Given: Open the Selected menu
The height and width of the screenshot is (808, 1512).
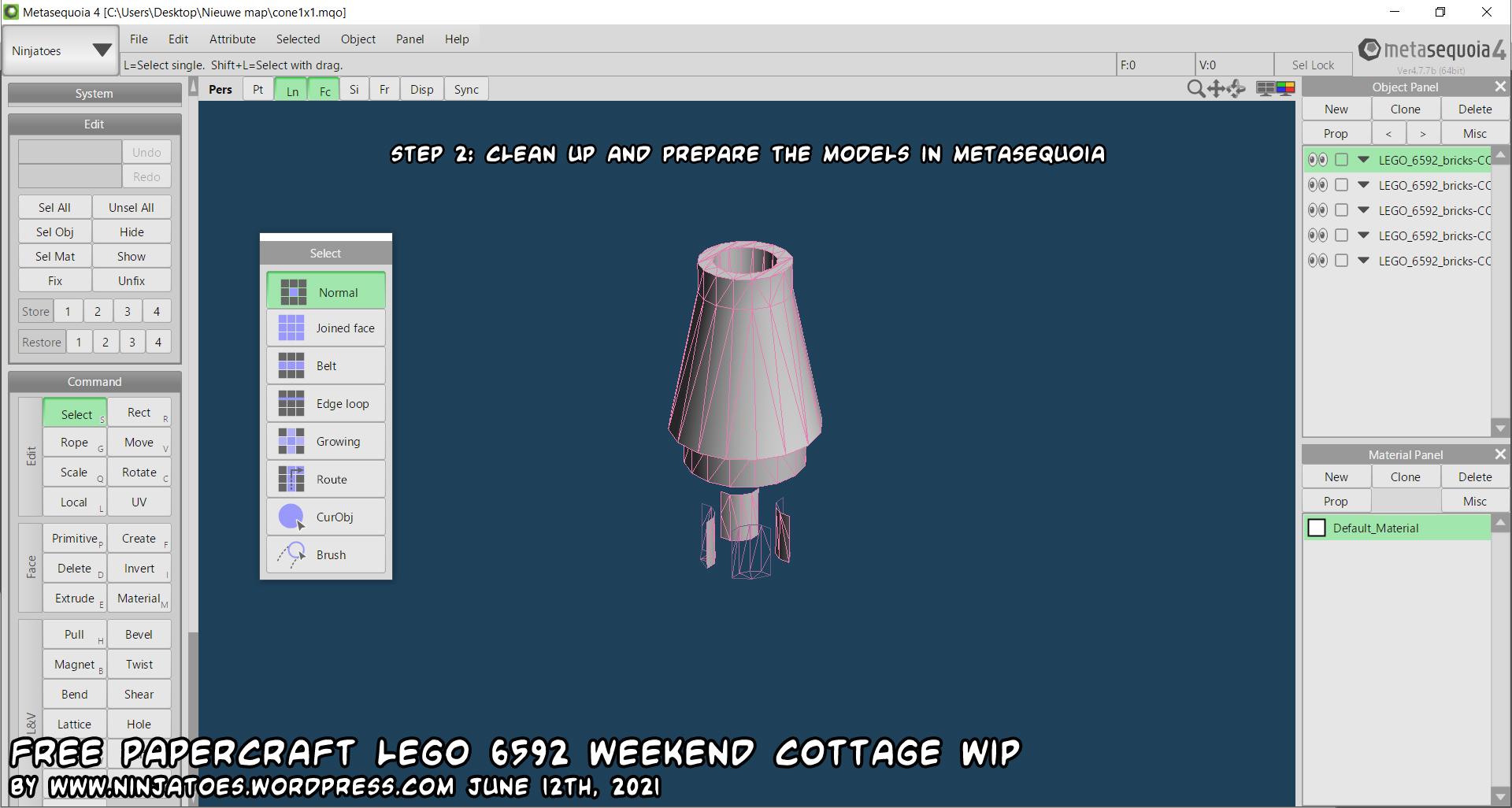Looking at the screenshot, I should [x=298, y=39].
